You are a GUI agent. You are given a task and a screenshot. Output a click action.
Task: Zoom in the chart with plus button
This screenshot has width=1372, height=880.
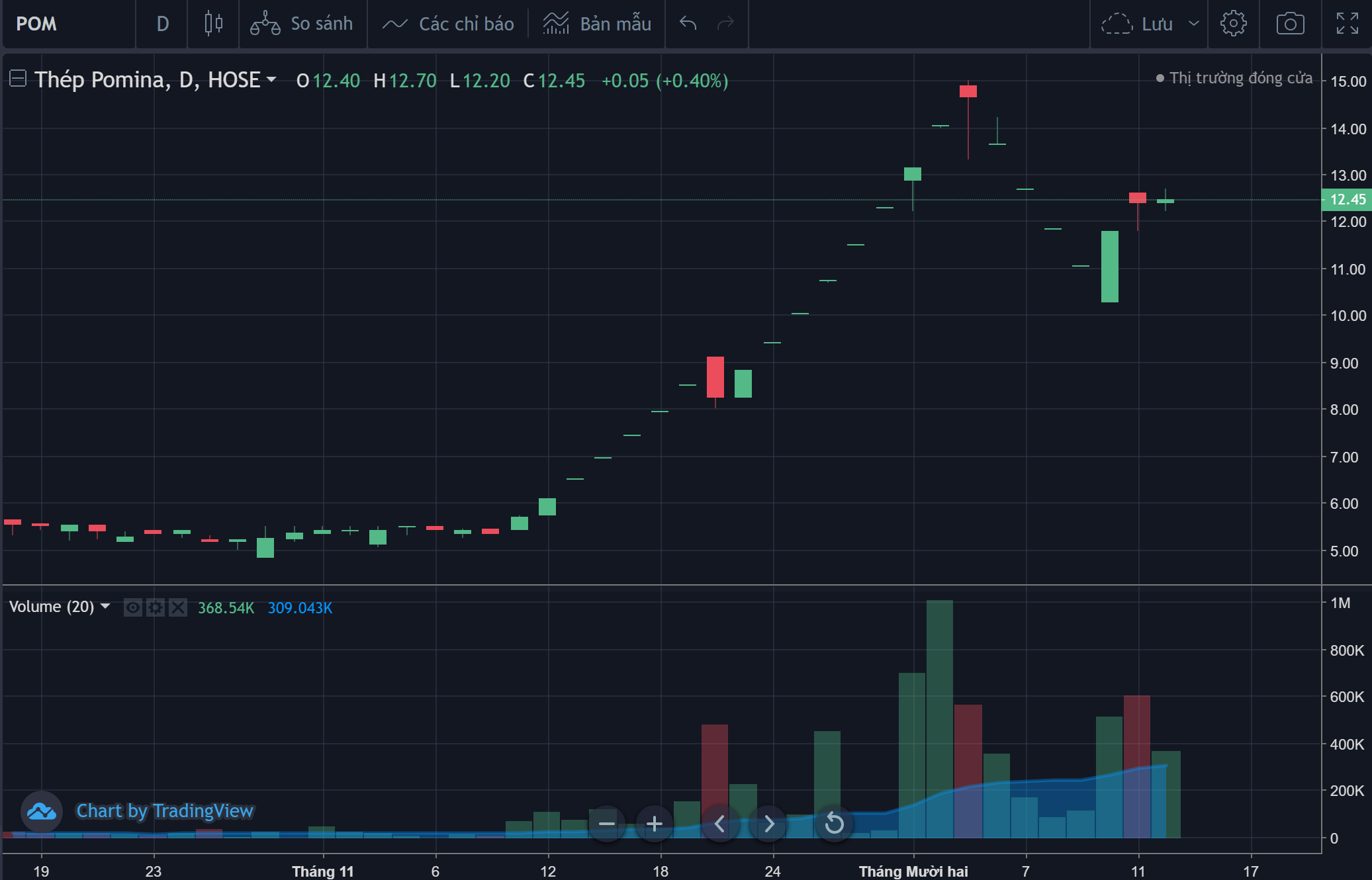(655, 824)
